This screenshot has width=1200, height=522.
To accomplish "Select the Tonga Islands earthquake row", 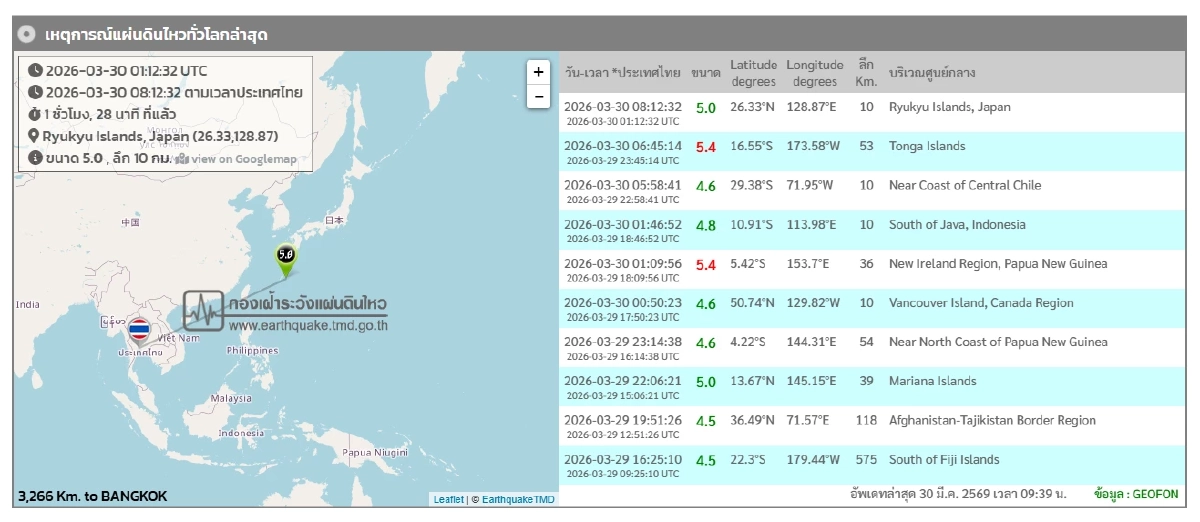I will click(870, 151).
